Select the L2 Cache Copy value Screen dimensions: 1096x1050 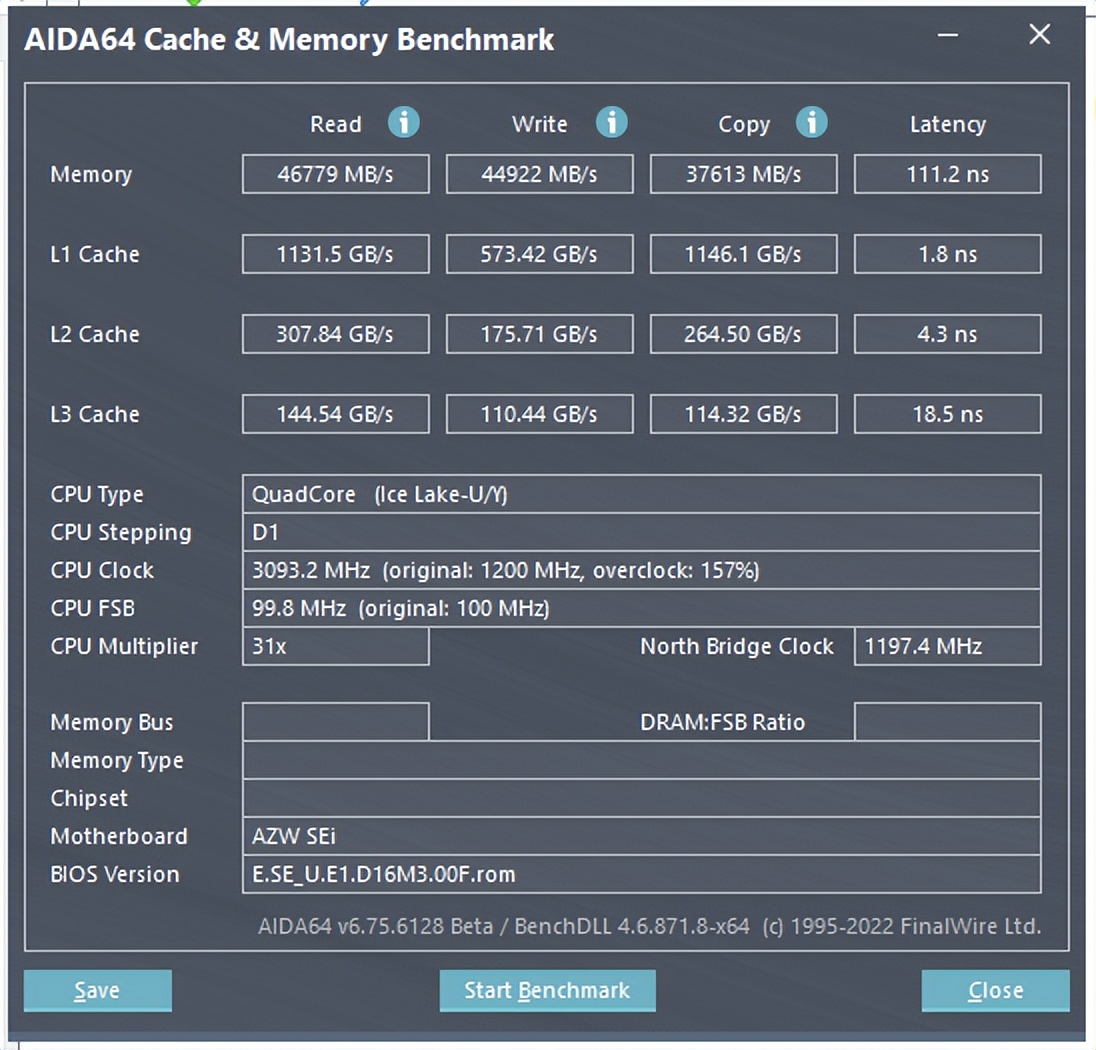click(x=743, y=334)
